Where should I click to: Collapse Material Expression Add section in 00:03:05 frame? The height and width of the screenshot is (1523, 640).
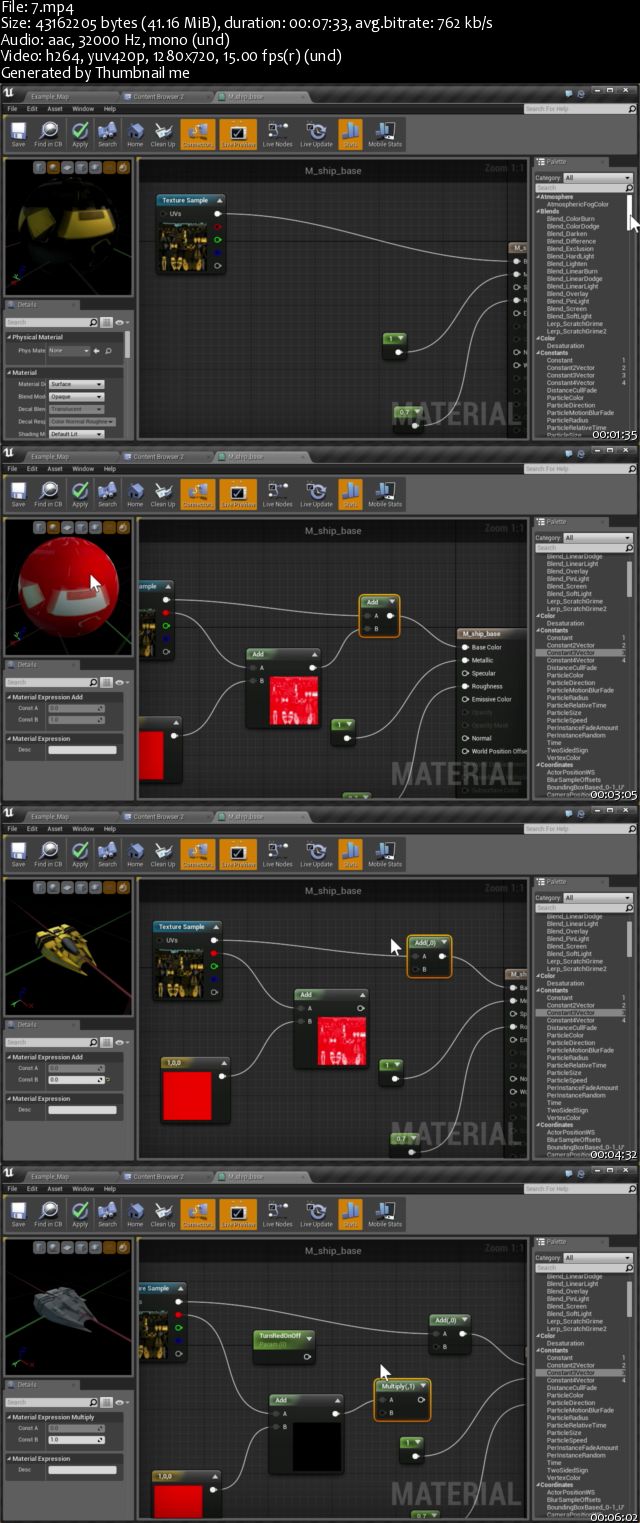9,697
